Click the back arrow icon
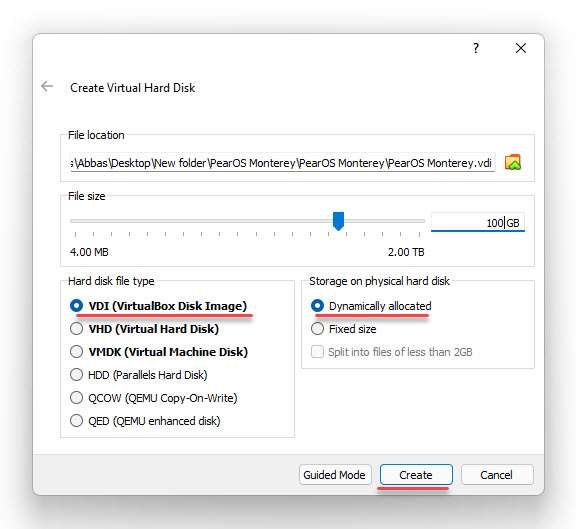The height and width of the screenshot is (529, 576). 47,87
